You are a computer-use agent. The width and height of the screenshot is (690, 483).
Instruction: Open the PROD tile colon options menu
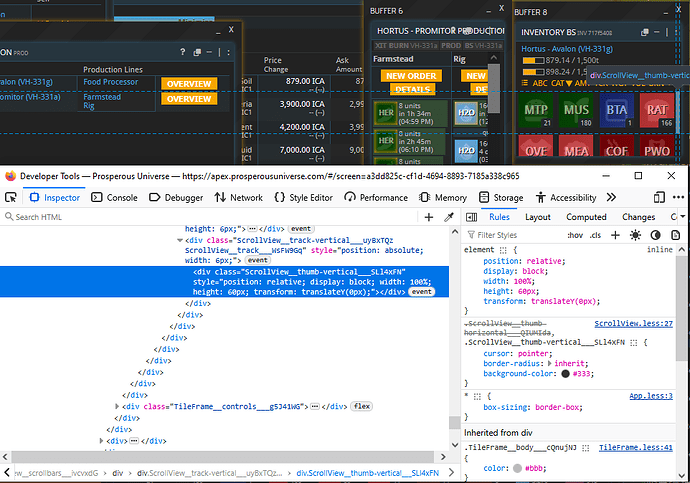point(228,52)
